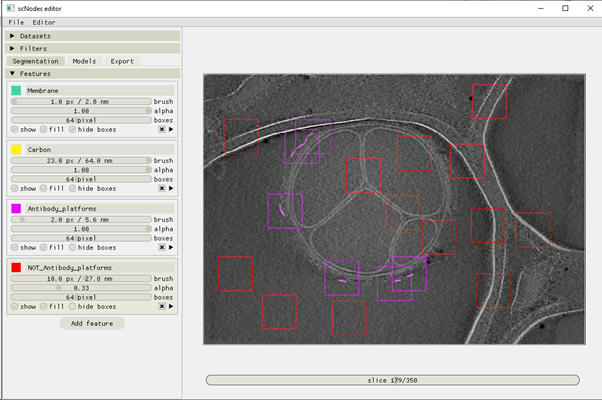Toggle fill for Carbon feature

click(x=43, y=188)
